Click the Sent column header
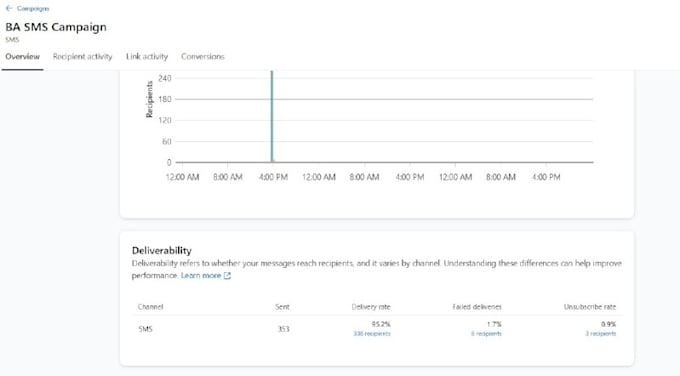 click(282, 307)
